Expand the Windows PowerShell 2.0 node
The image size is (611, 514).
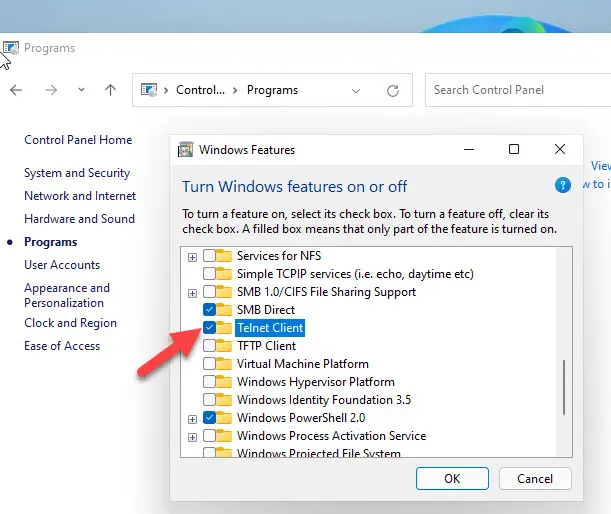(192, 419)
